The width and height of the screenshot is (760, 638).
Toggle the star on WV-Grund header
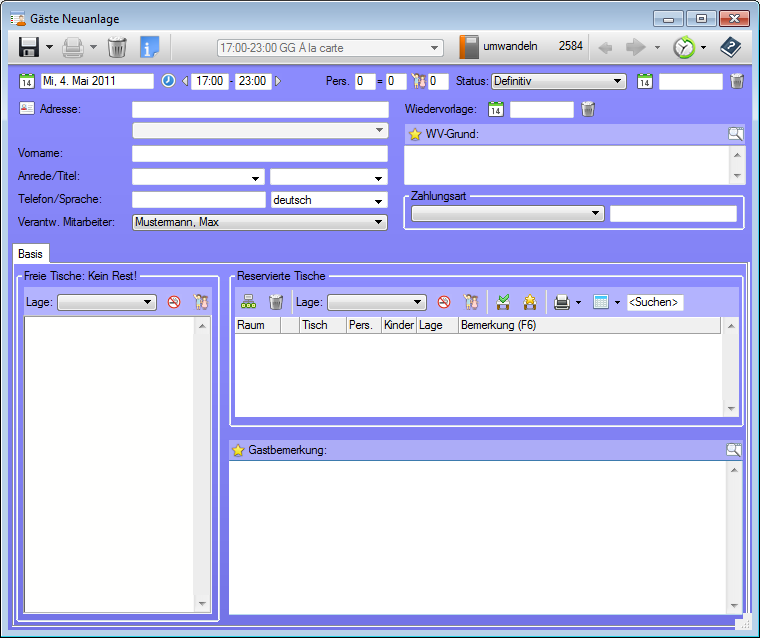(x=415, y=134)
